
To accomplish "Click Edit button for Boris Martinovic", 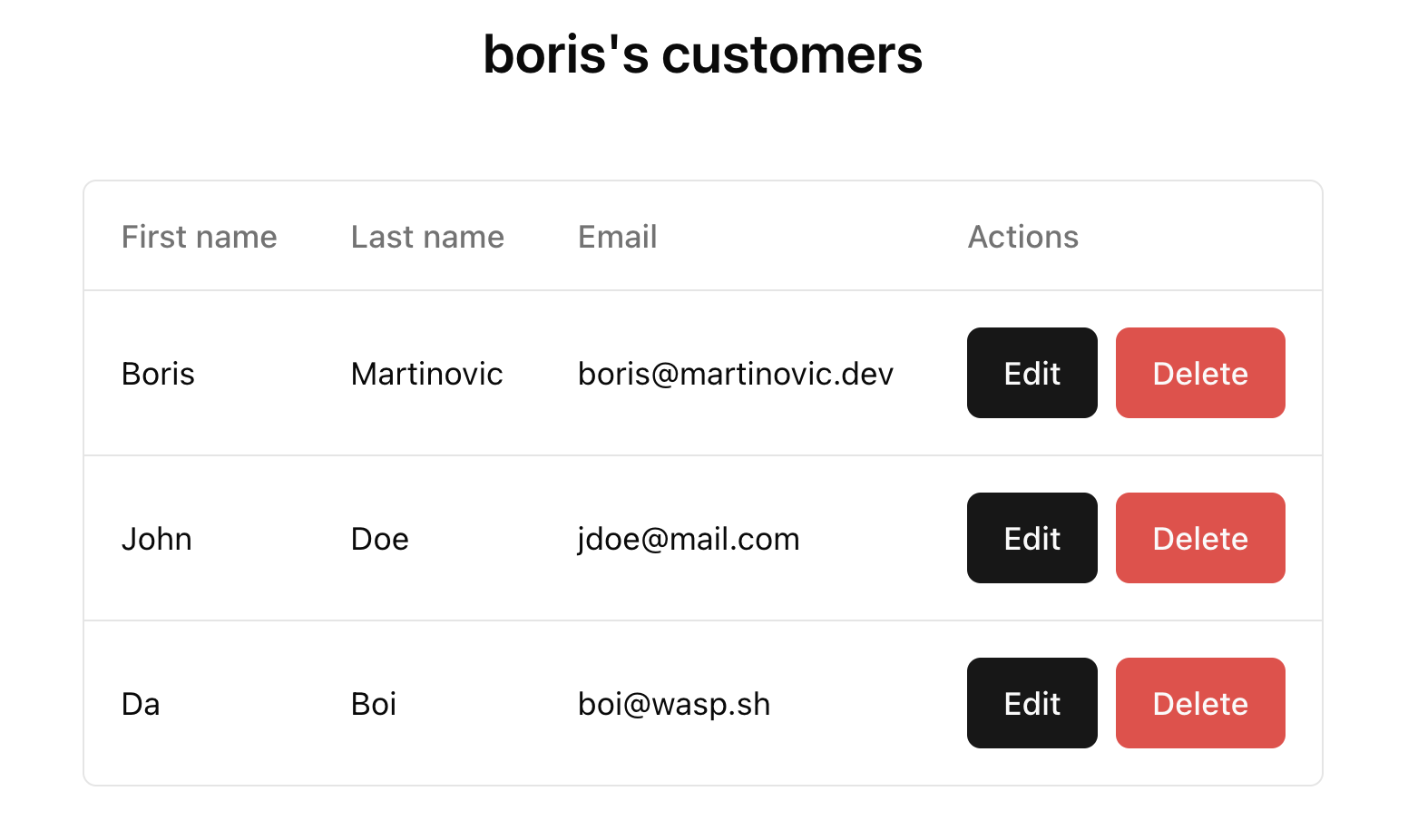I will [x=1032, y=373].
